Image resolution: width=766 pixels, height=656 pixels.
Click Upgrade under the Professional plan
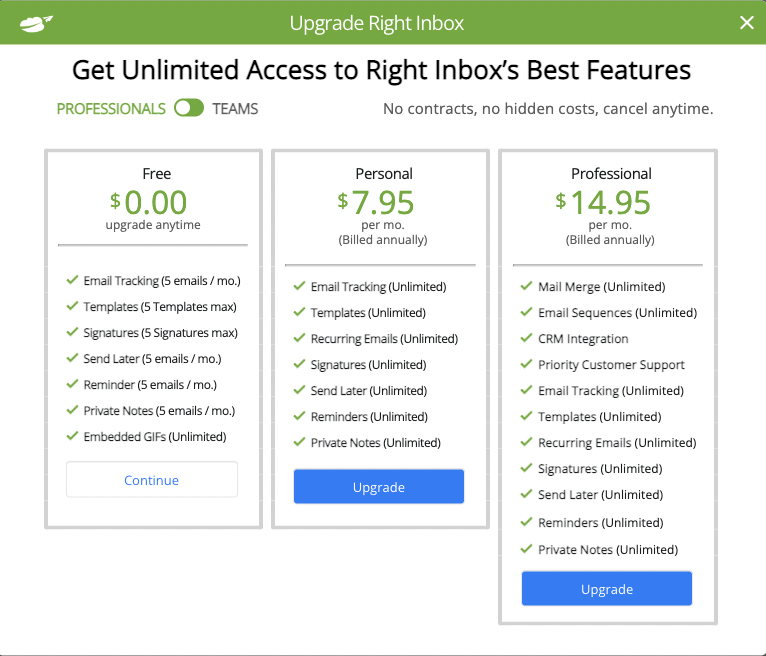pyautogui.click(x=607, y=589)
